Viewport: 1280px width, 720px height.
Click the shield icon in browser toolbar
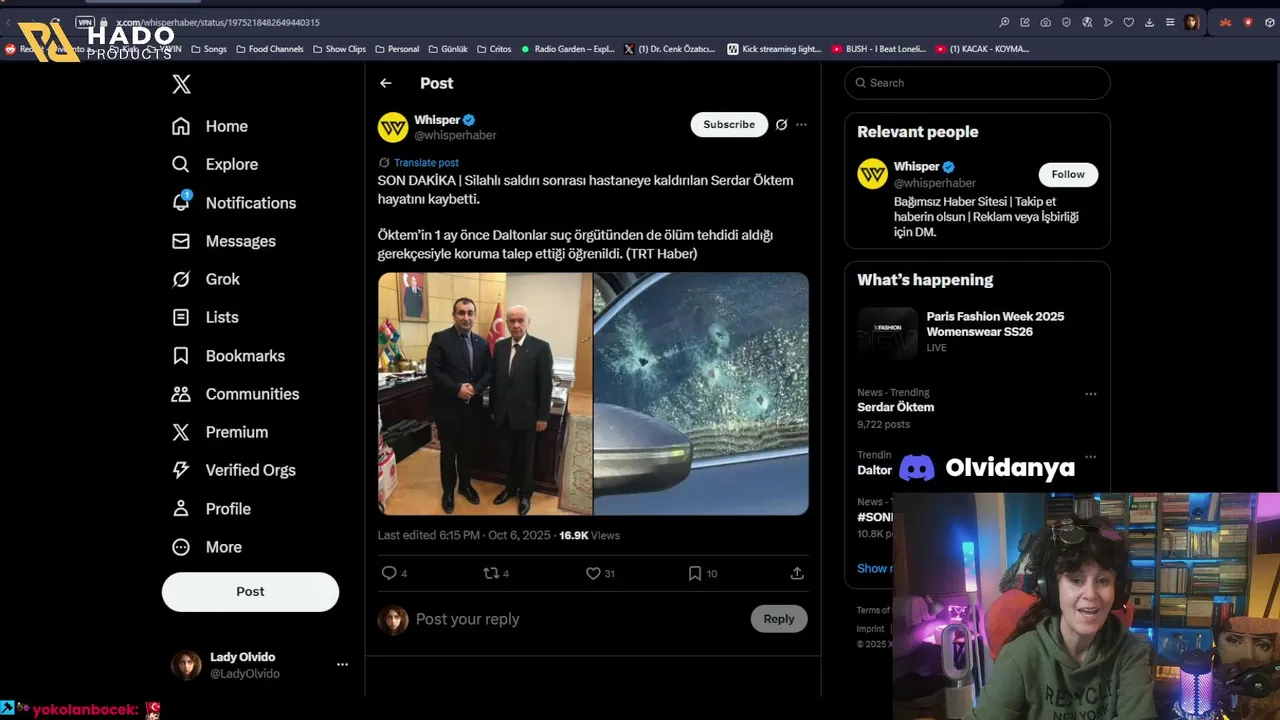pos(1066,22)
